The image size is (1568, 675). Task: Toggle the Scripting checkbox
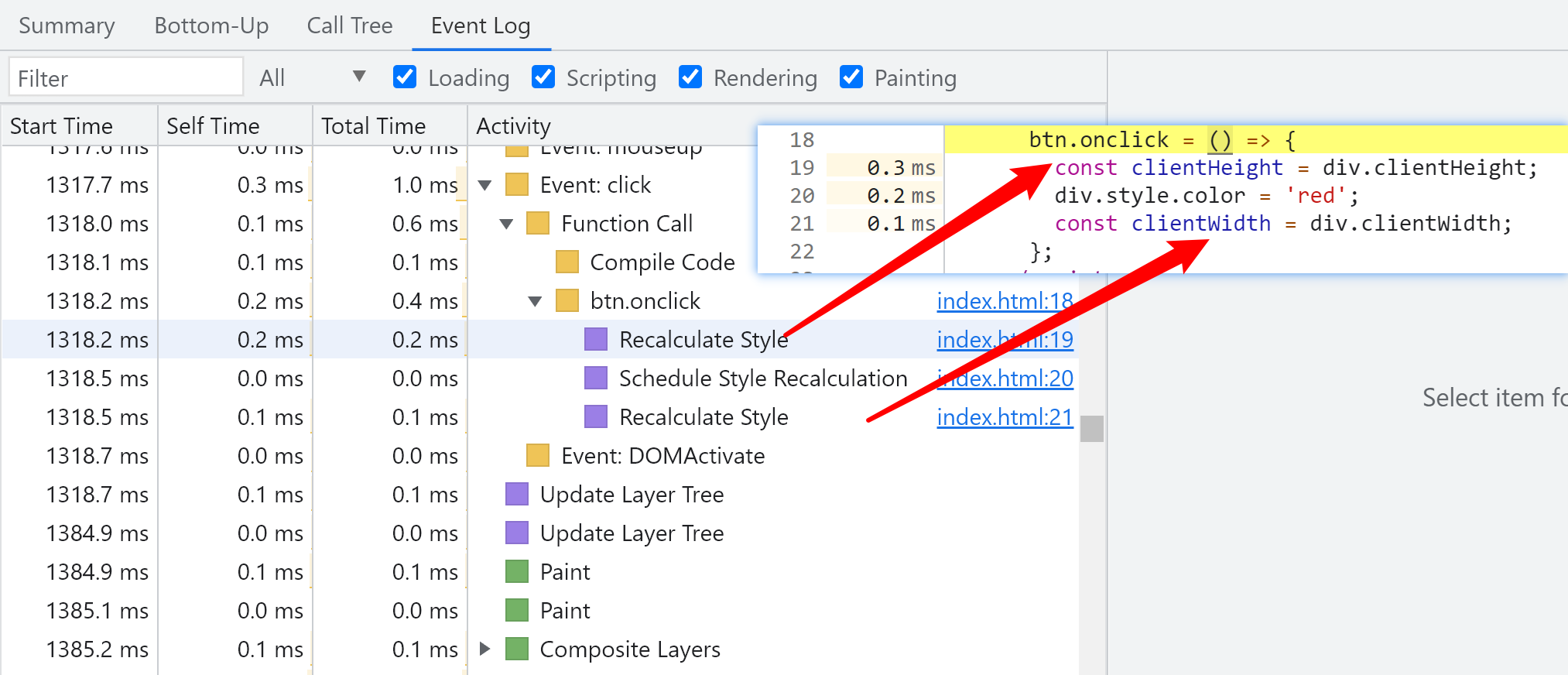(x=543, y=77)
